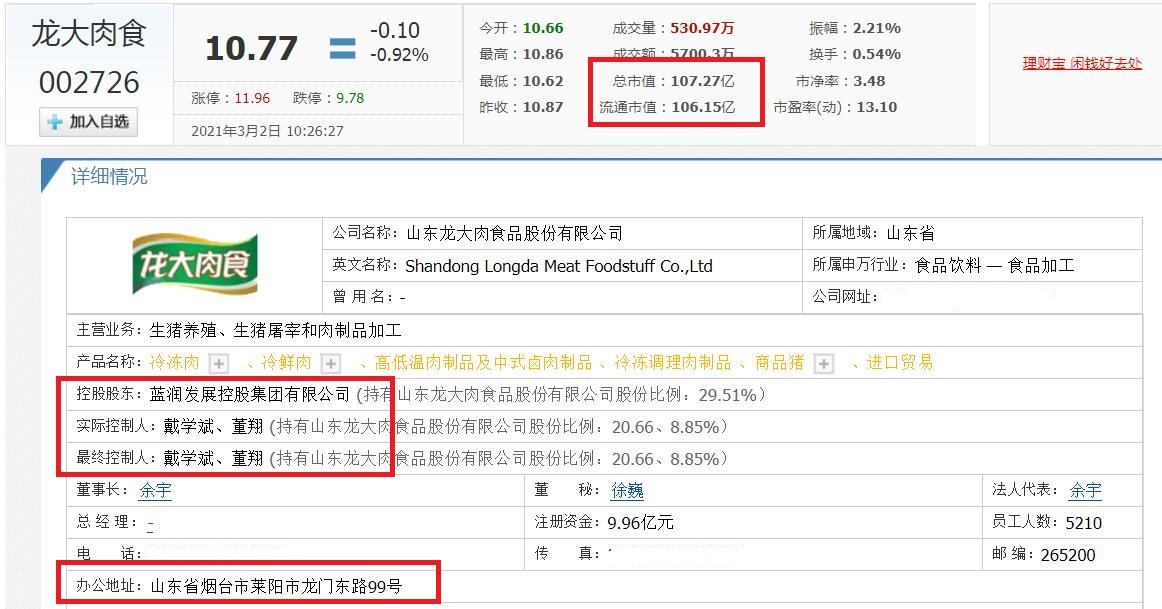1162x609 pixels.
Task: Click the employee count 5210
Action: click(x=1083, y=523)
